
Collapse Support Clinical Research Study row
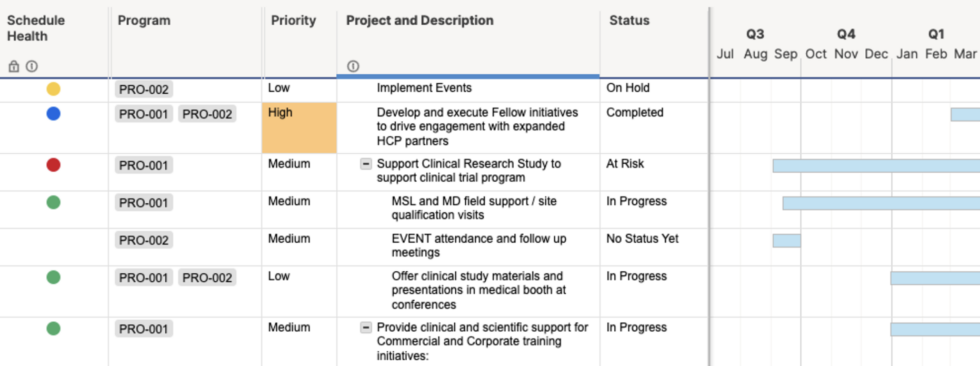point(366,164)
